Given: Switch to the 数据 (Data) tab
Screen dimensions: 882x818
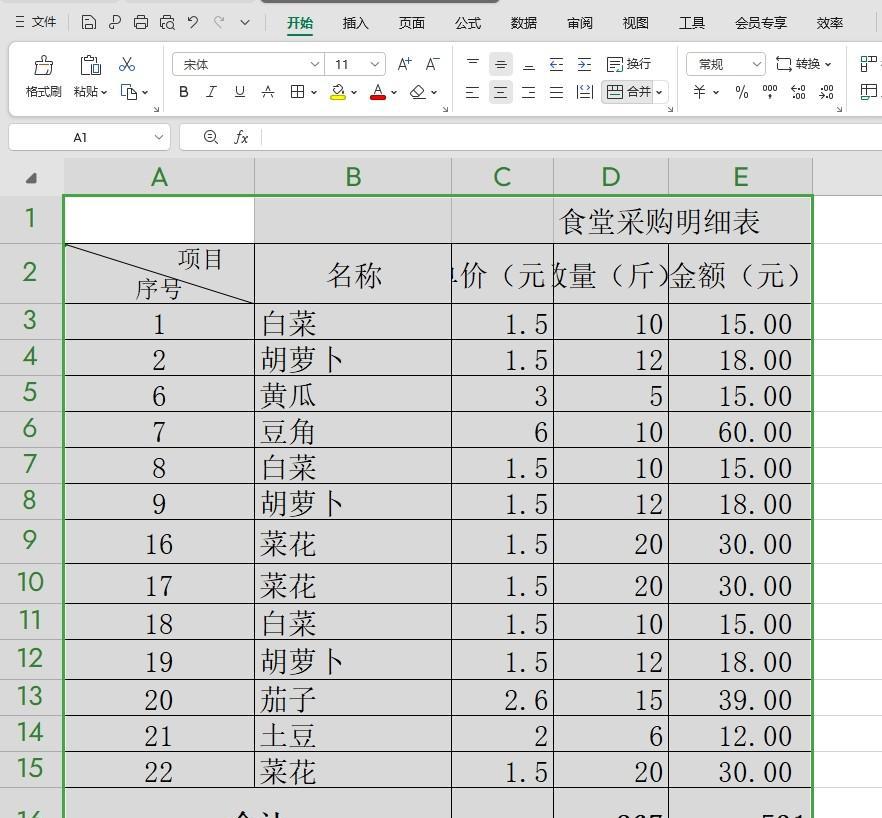Looking at the screenshot, I should pos(524,23).
